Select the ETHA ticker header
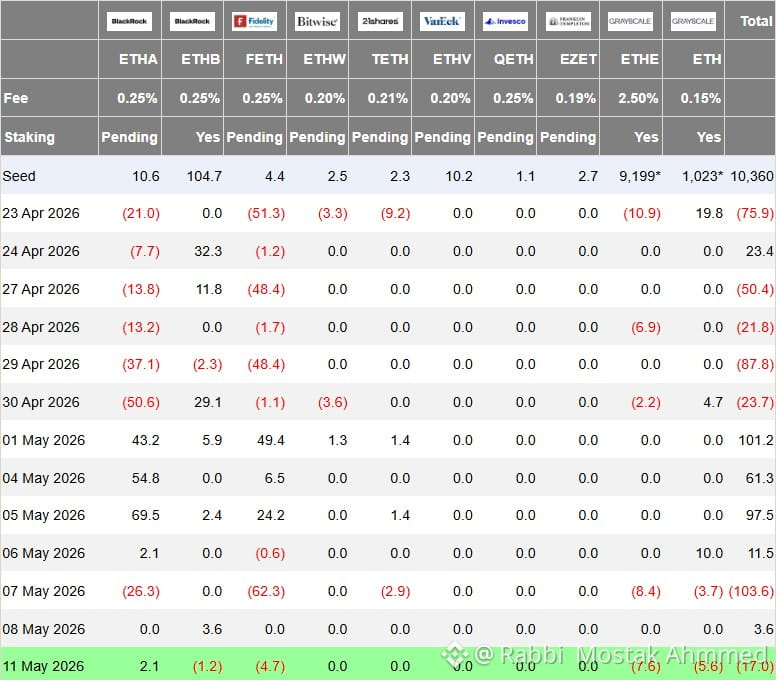Viewport: 776px width, 680px height. pos(138,59)
